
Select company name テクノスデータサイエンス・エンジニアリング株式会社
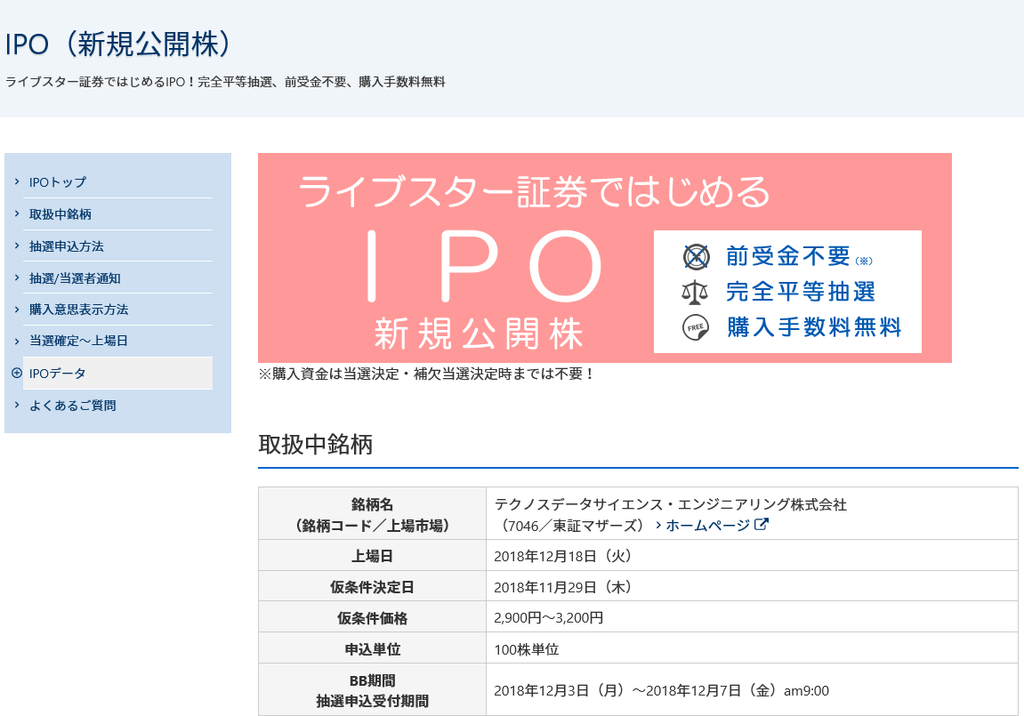671,505
